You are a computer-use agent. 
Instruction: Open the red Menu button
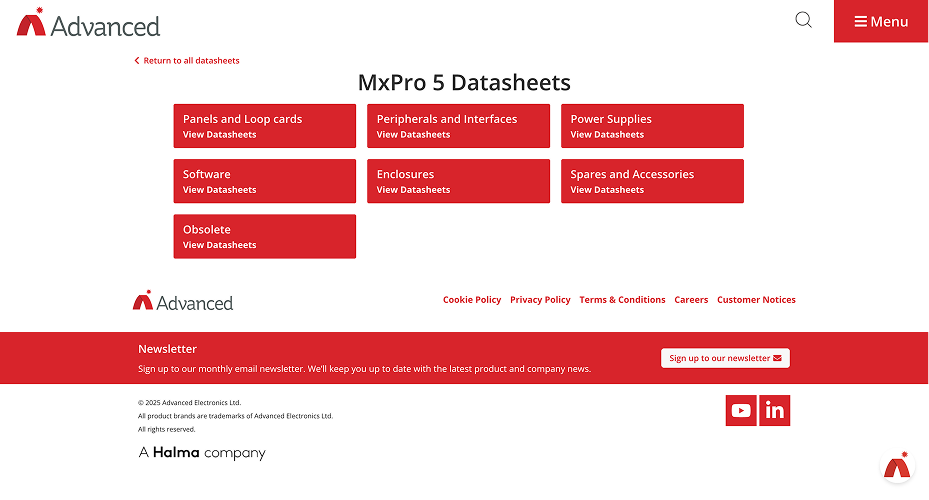click(880, 21)
